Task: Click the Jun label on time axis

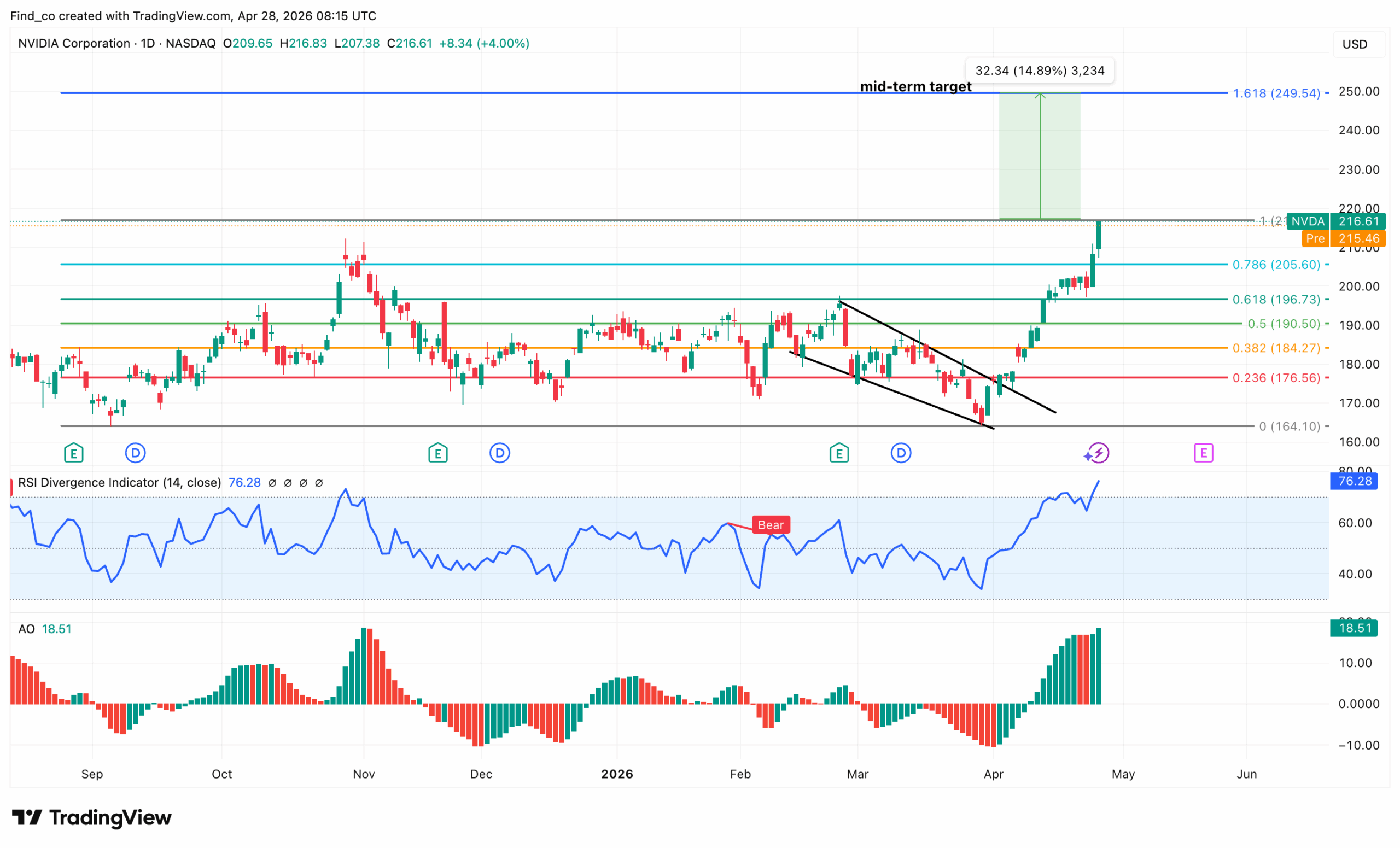Action: [x=1246, y=774]
